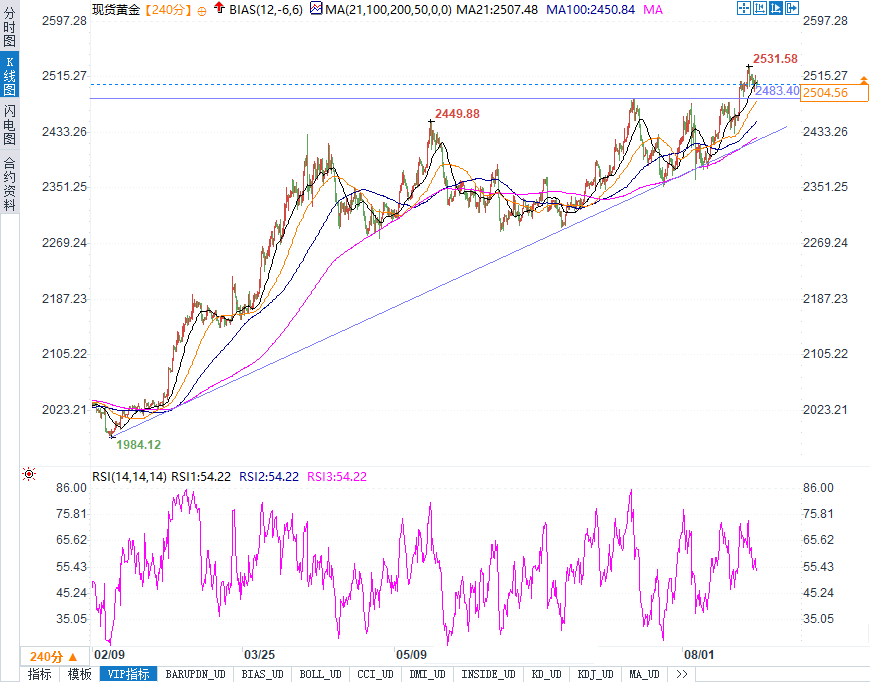Switch to the 闪电图 side tab

[9, 124]
